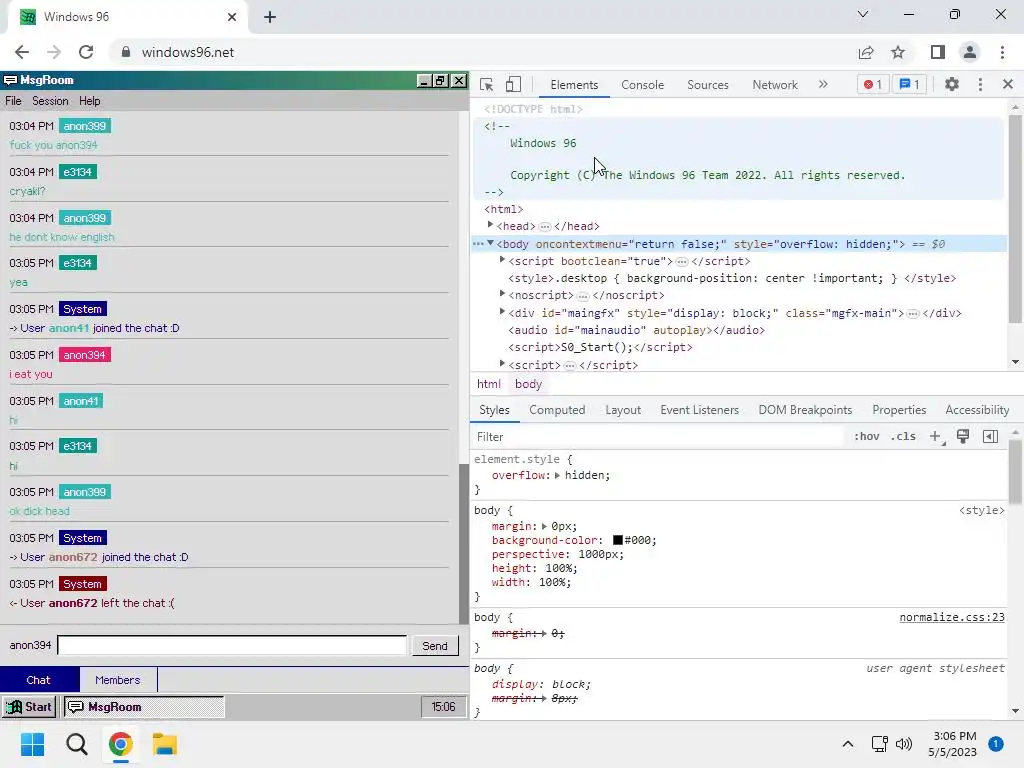The image size is (1024, 768).
Task: Go back in browser history
Action: pyautogui.click(x=22, y=52)
